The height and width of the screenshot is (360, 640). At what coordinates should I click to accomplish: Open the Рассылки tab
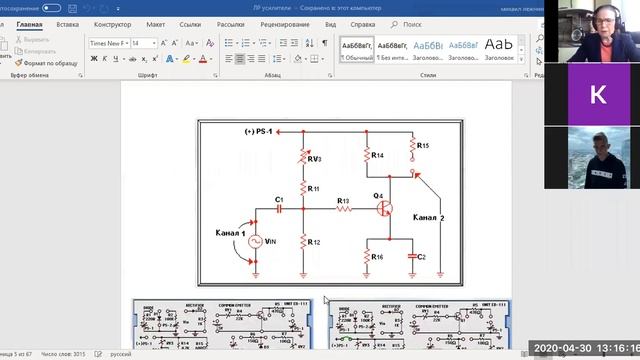pyautogui.click(x=231, y=24)
